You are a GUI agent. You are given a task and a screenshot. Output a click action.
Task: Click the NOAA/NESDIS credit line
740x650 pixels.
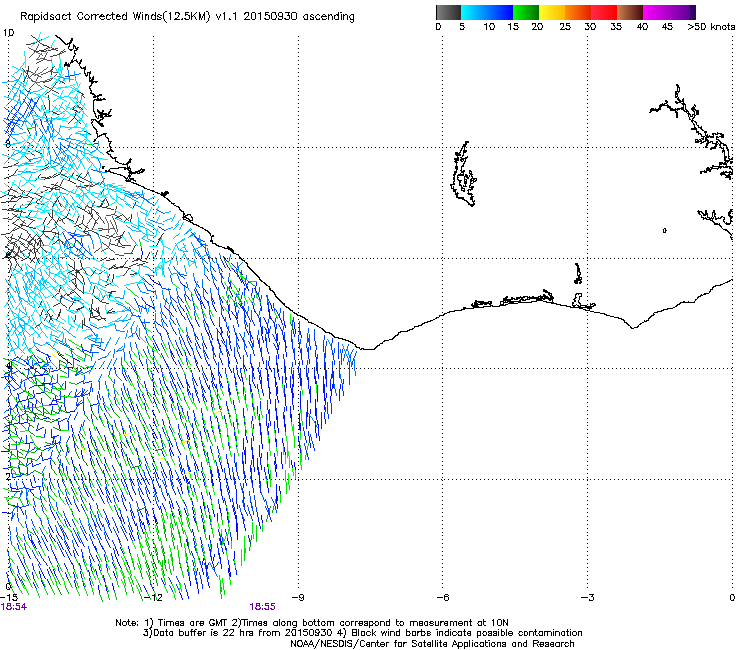click(432, 644)
